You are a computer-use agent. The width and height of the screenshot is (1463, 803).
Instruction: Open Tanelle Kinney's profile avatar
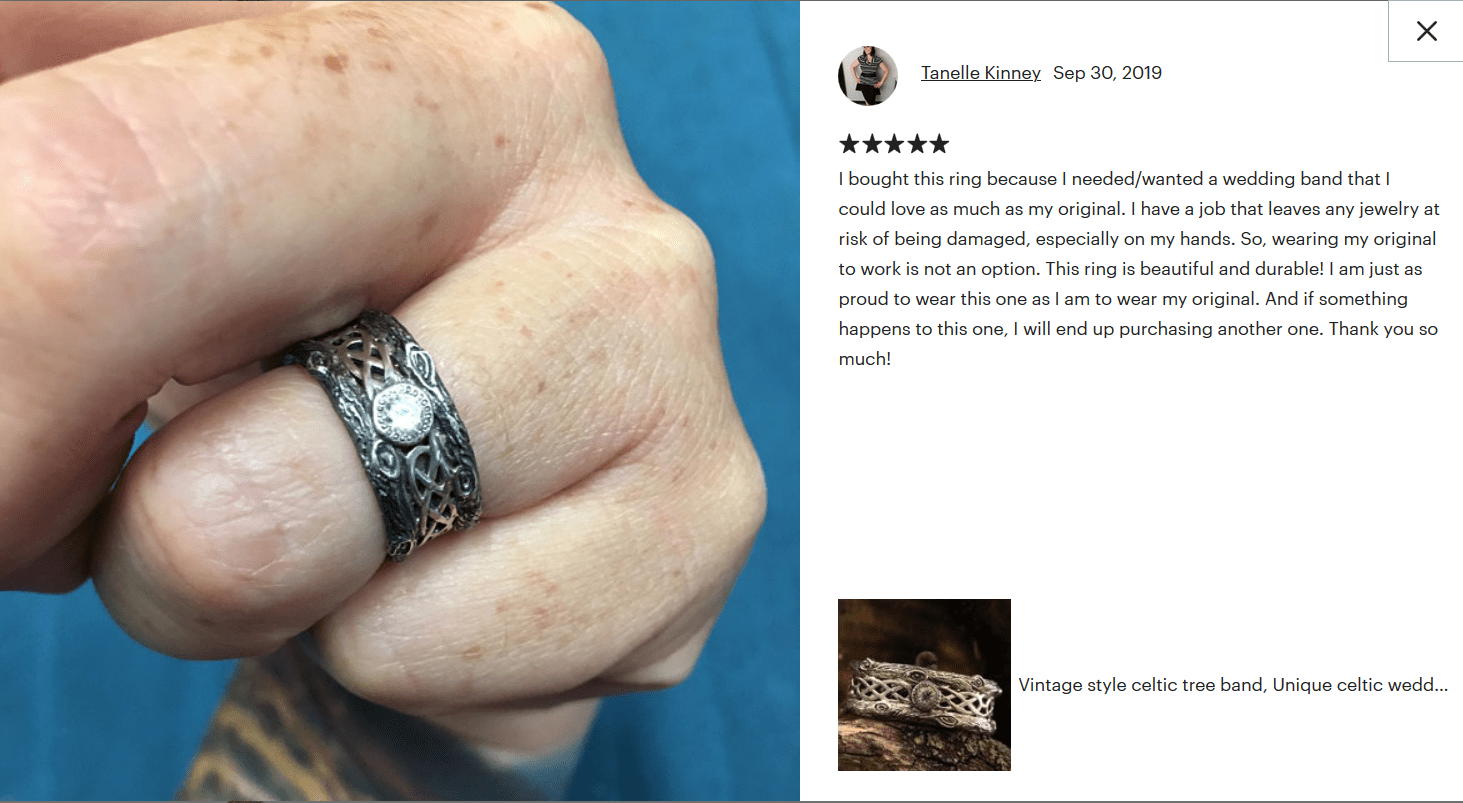pos(868,75)
